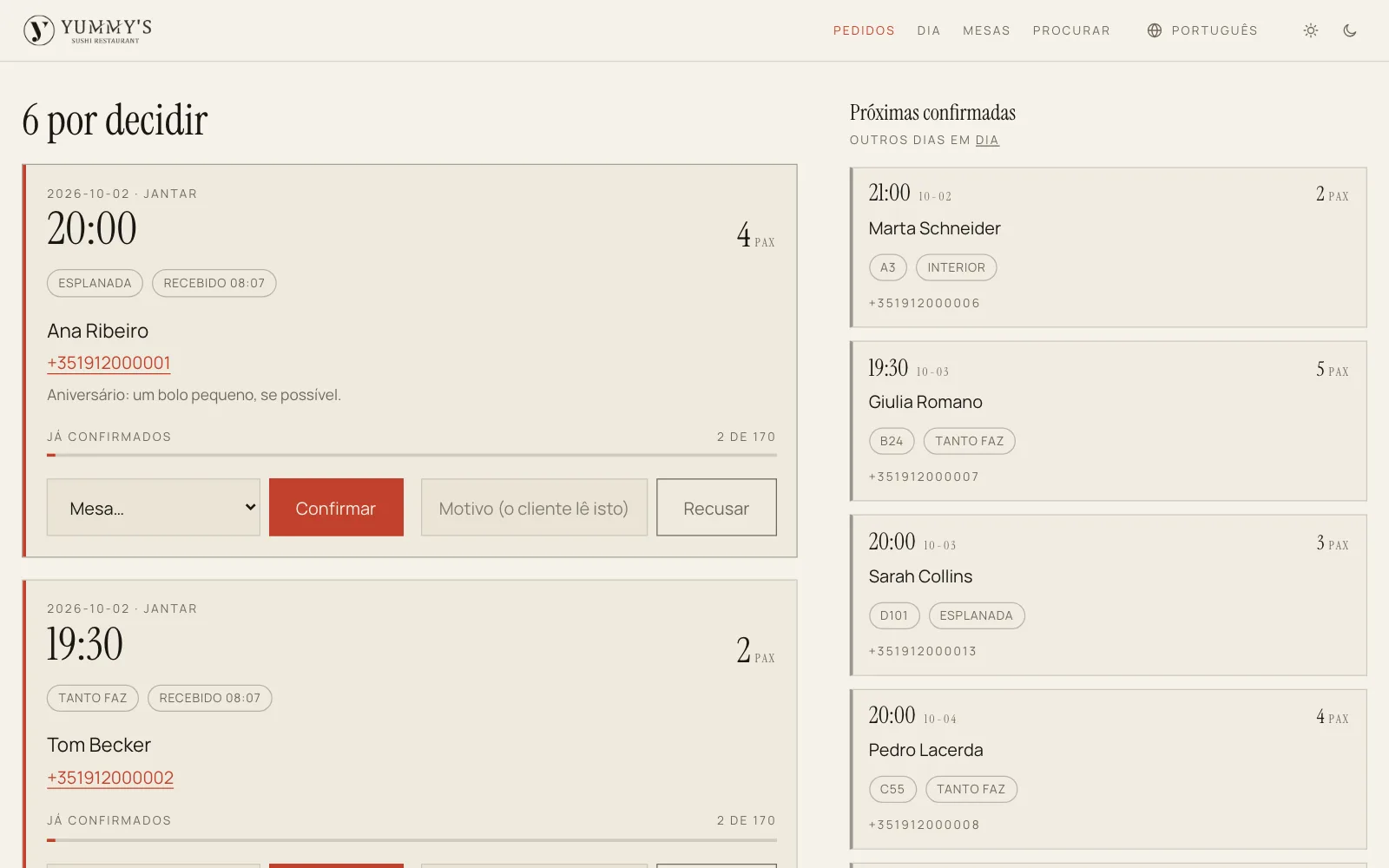The width and height of the screenshot is (1389, 868).
Task: Open Marta Schneider's confirmed reservation card
Action: 1109,247
